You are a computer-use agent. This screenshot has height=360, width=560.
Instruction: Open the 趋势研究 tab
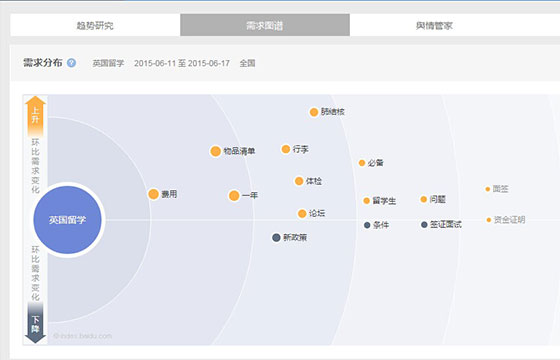pyautogui.click(x=95, y=25)
